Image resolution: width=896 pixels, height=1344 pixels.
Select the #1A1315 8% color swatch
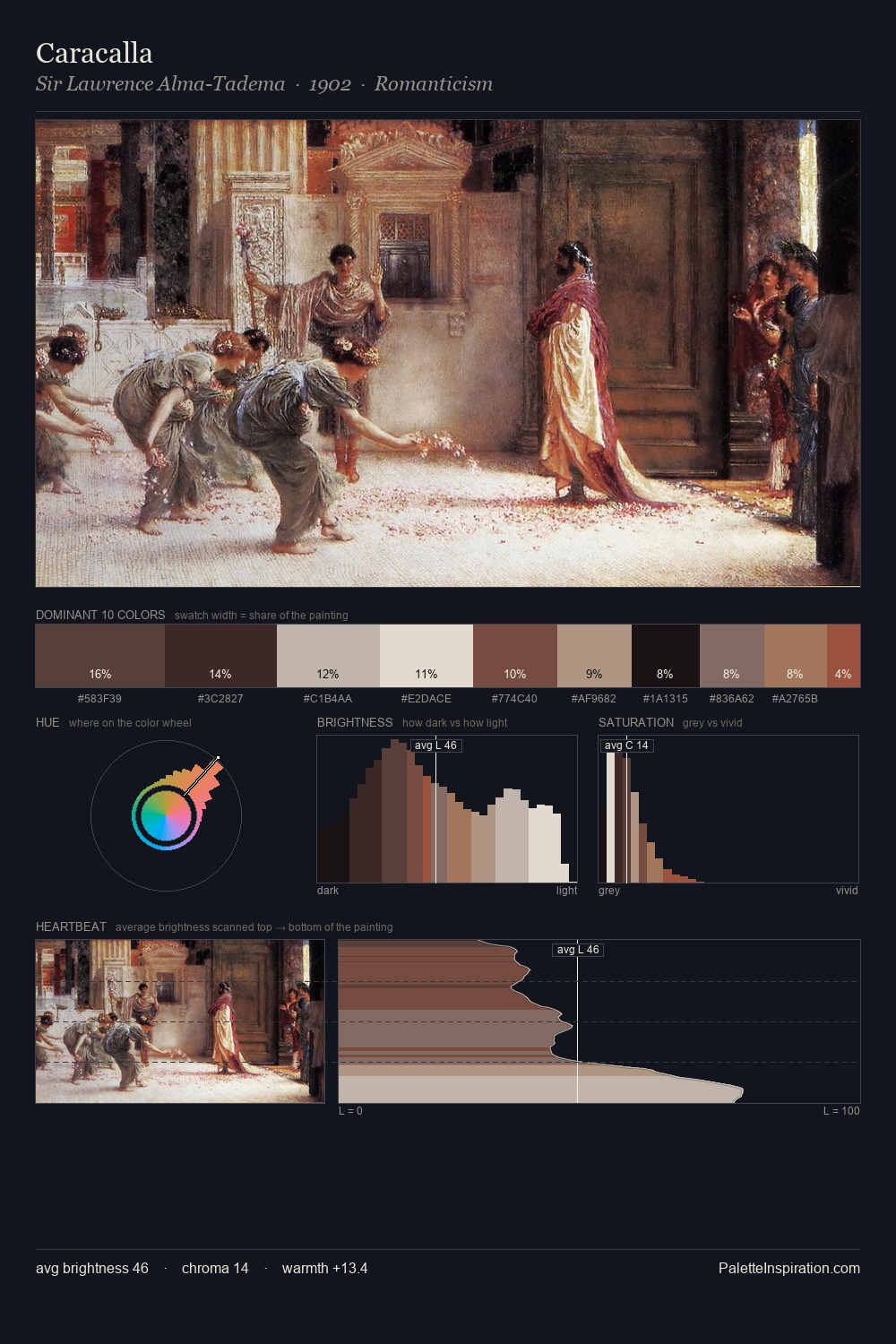point(666,656)
